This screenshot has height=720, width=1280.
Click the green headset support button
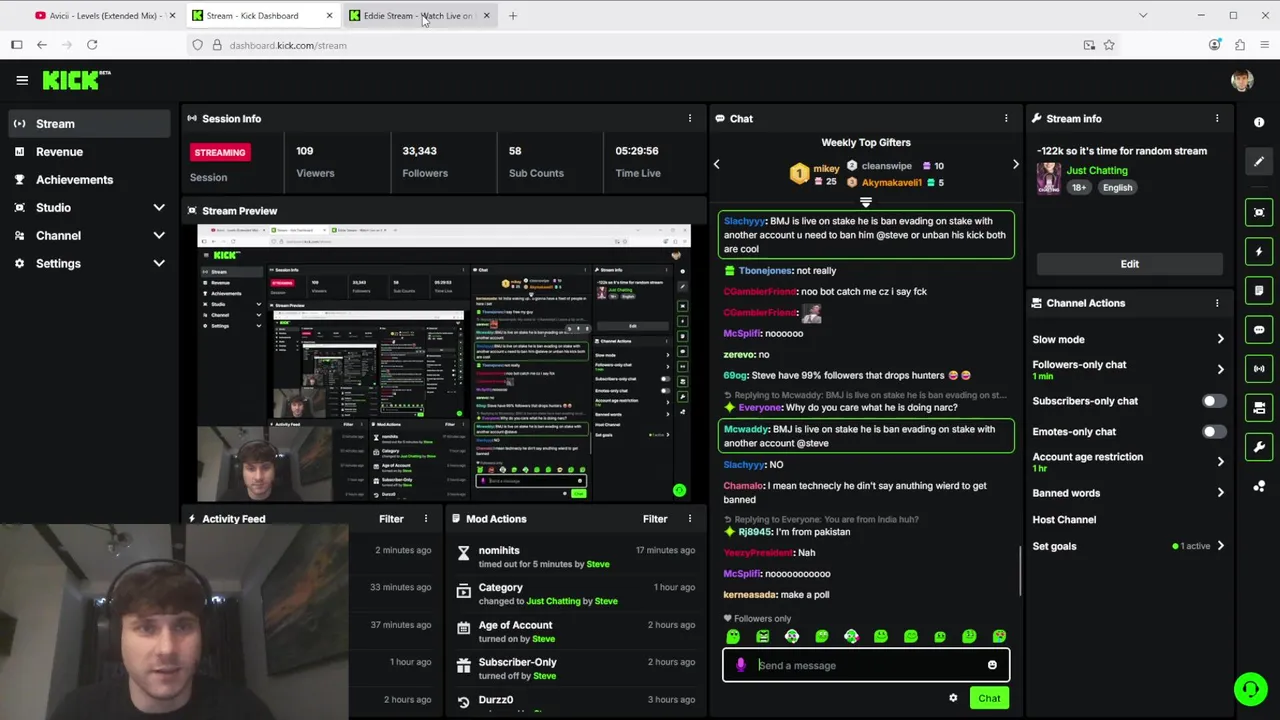(x=1250, y=689)
